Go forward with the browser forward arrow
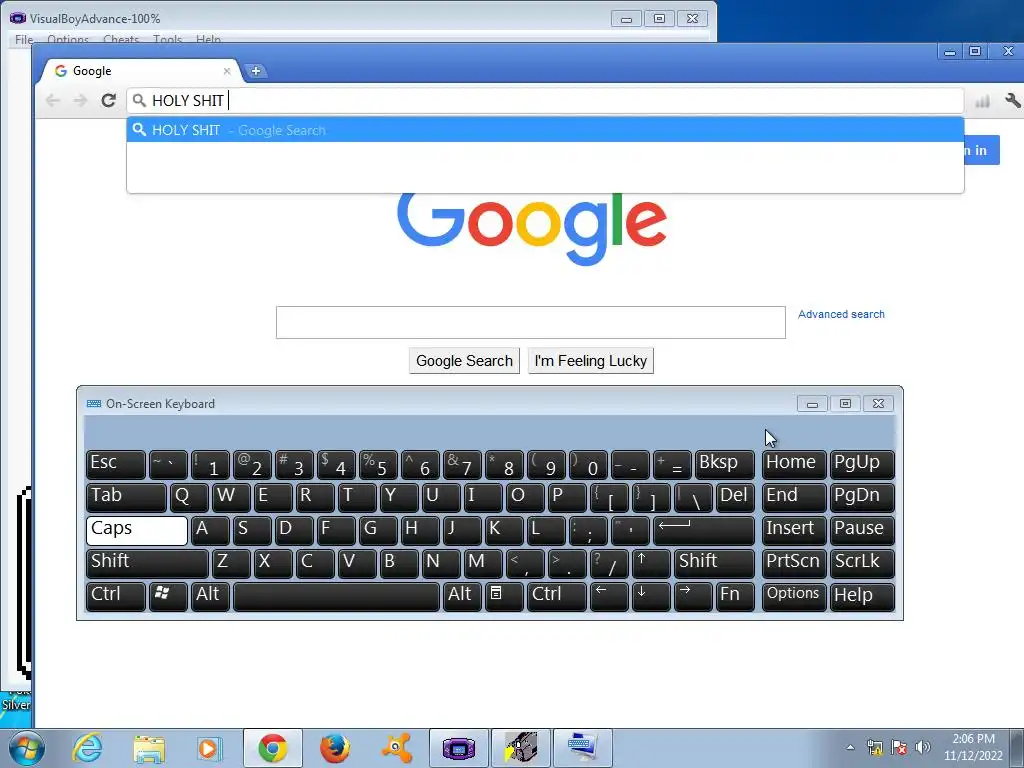 point(80,100)
